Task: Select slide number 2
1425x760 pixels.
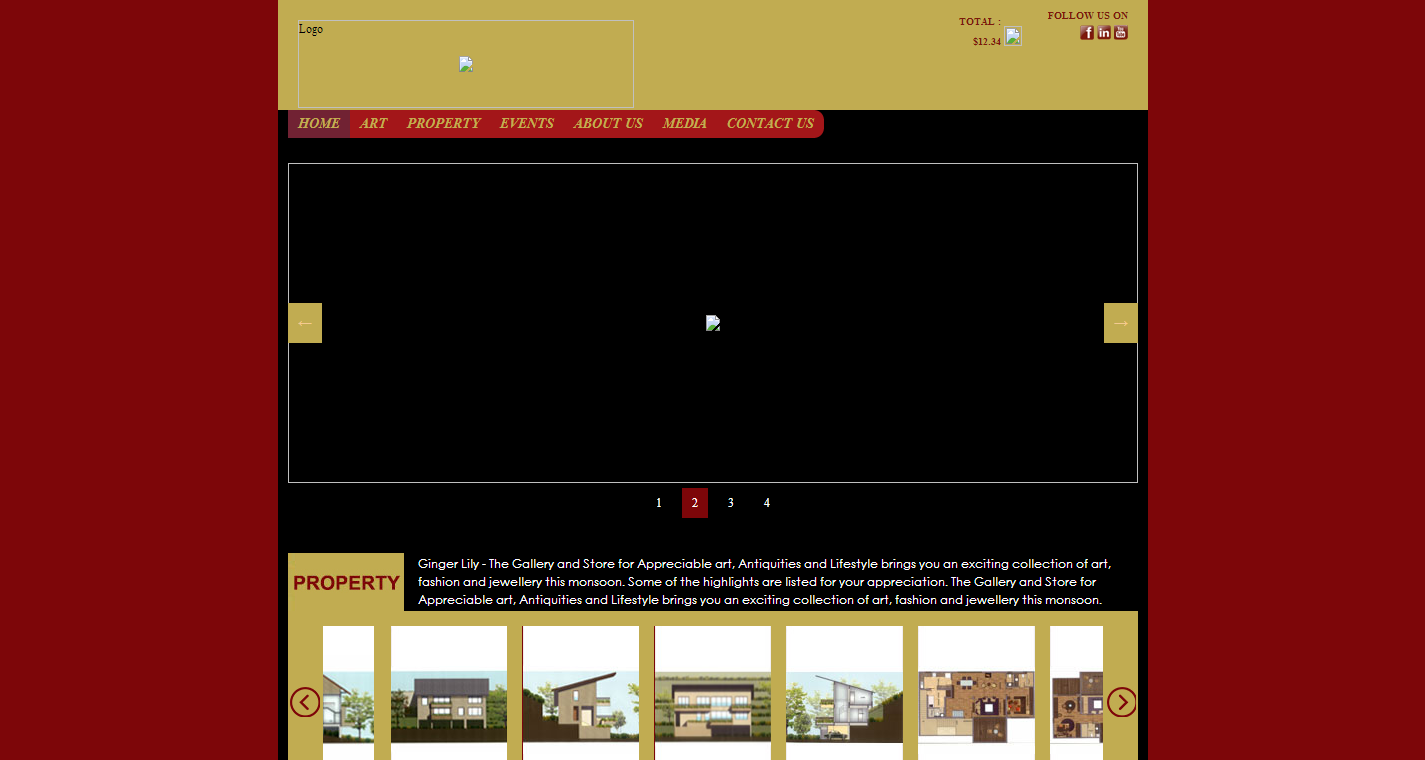Action: click(x=695, y=503)
